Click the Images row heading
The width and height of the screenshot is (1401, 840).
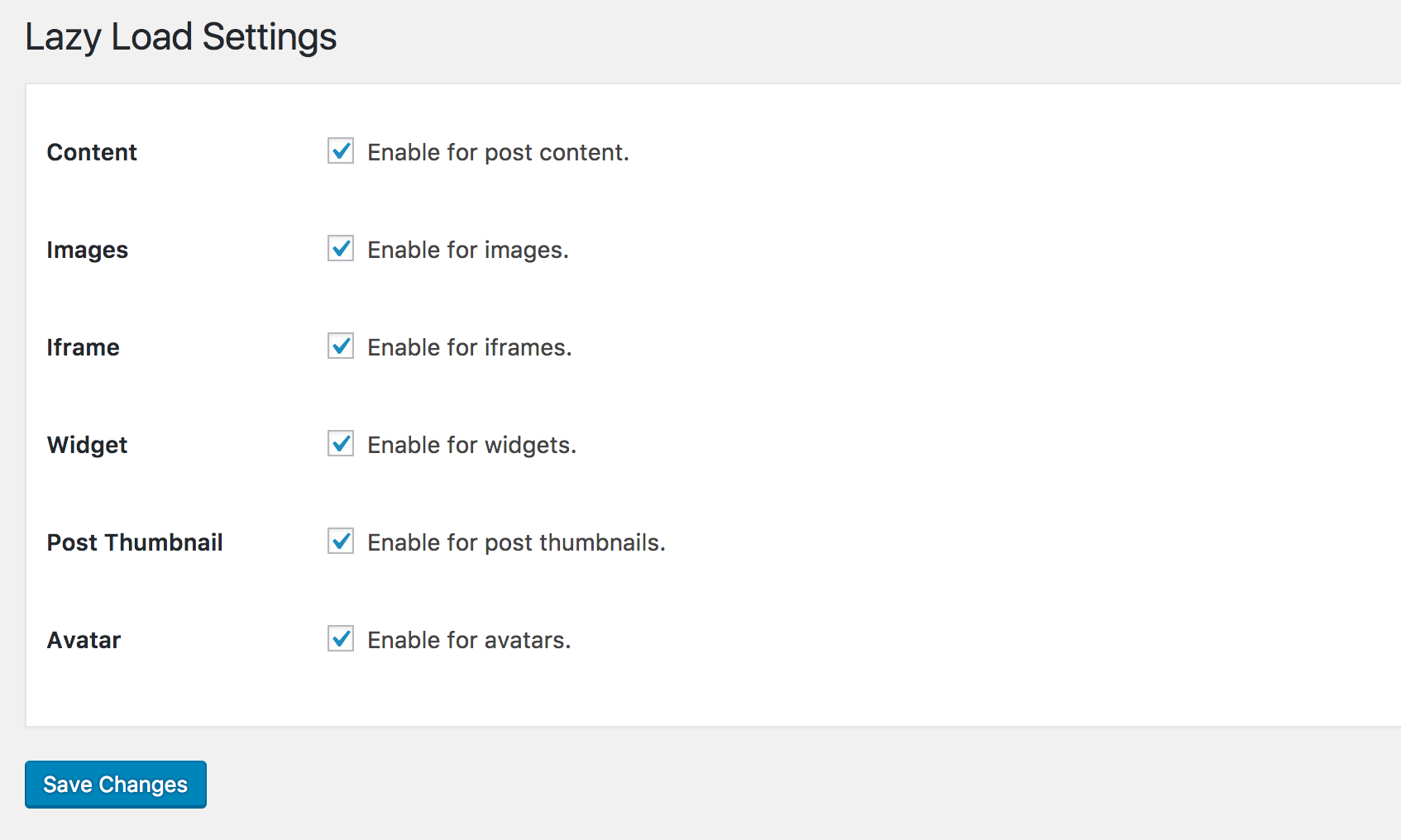[87, 251]
